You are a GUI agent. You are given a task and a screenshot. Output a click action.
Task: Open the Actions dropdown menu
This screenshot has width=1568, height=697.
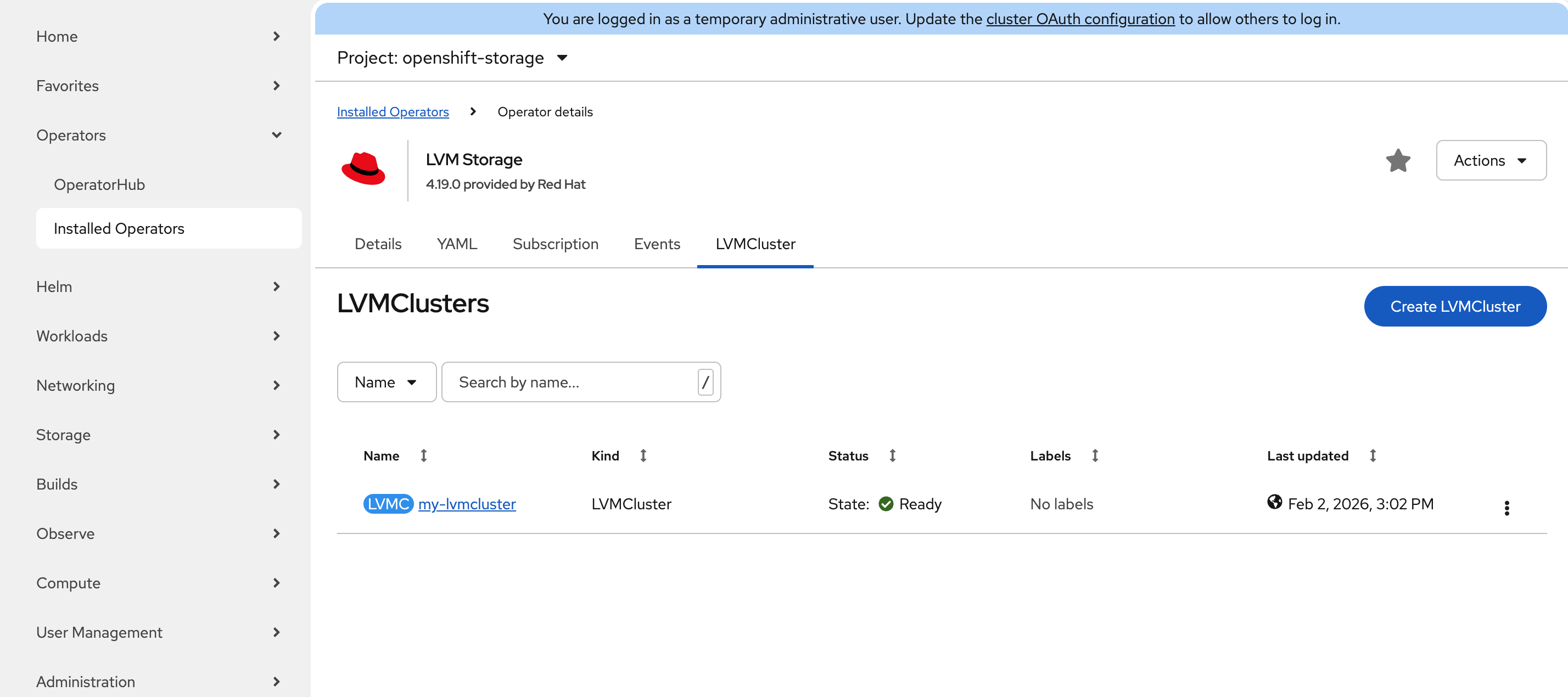1491,160
